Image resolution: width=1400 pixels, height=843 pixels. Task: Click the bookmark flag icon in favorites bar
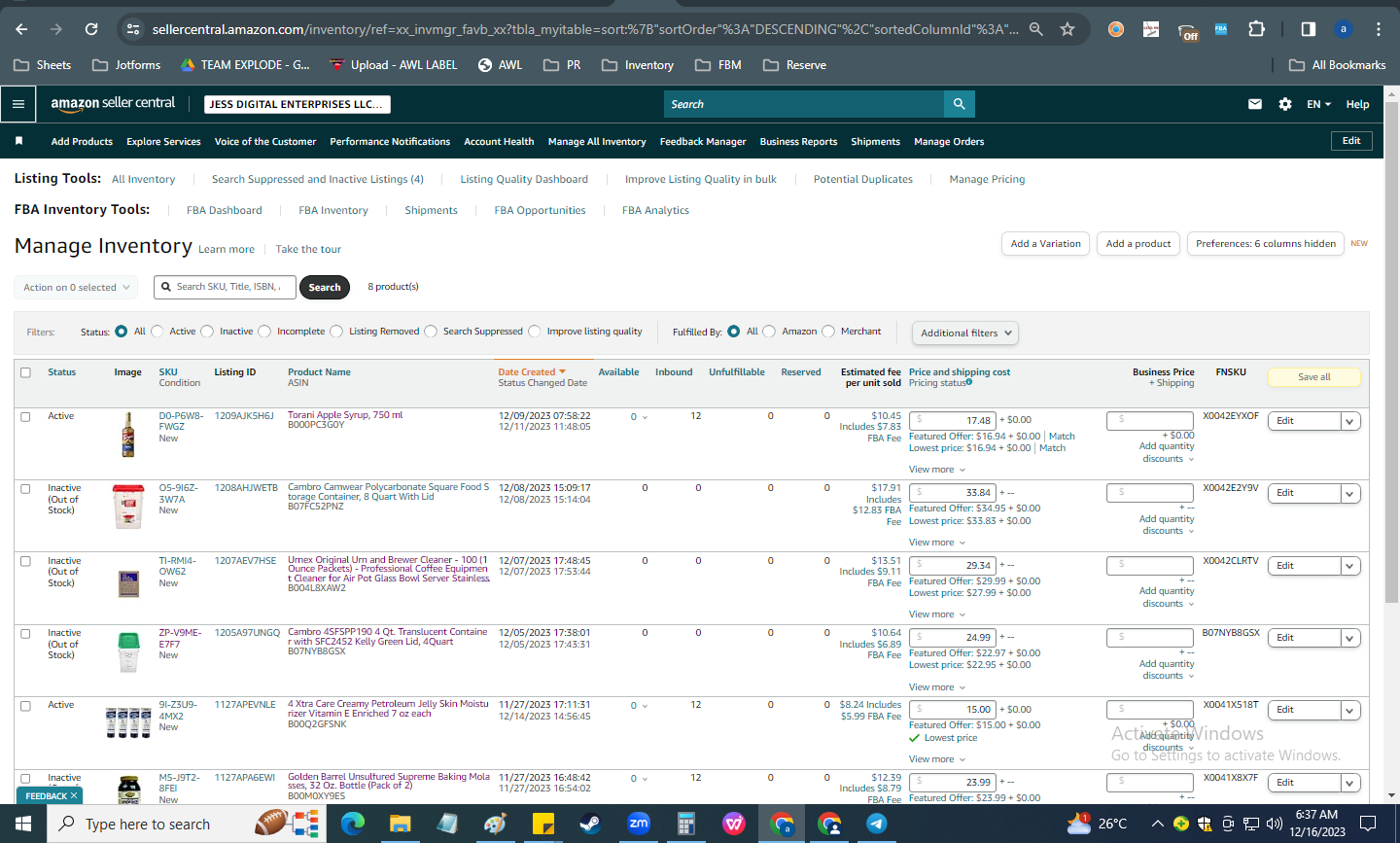(x=18, y=141)
